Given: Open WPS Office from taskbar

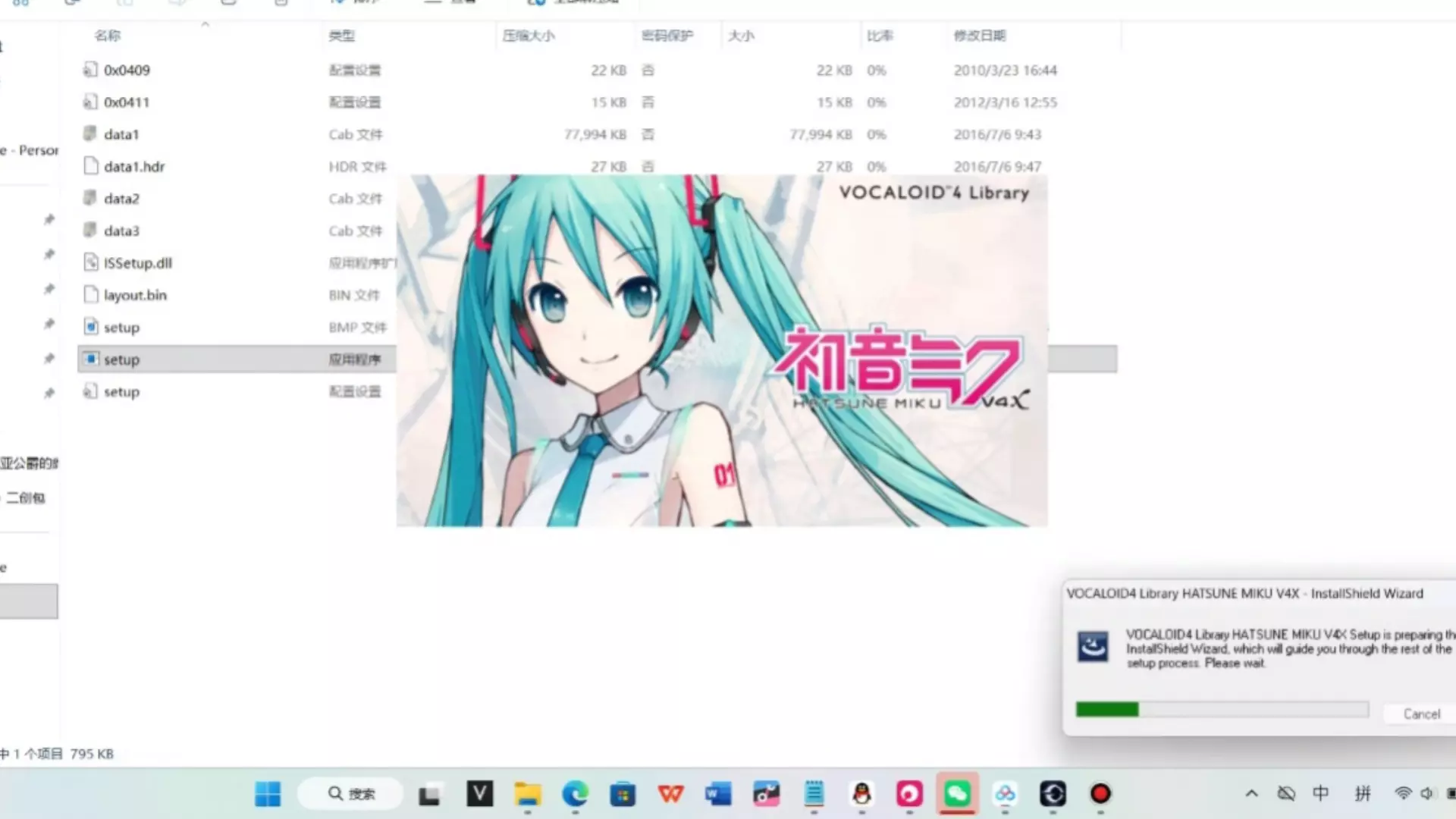Looking at the screenshot, I should tap(670, 794).
